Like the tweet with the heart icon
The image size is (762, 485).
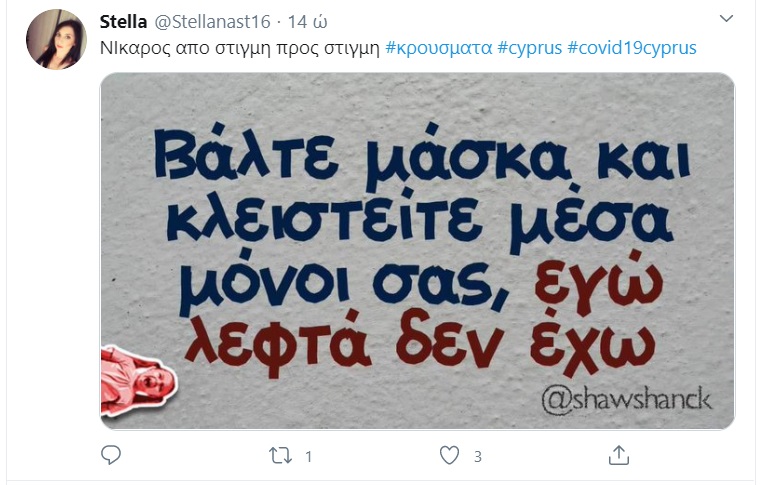(x=450, y=455)
